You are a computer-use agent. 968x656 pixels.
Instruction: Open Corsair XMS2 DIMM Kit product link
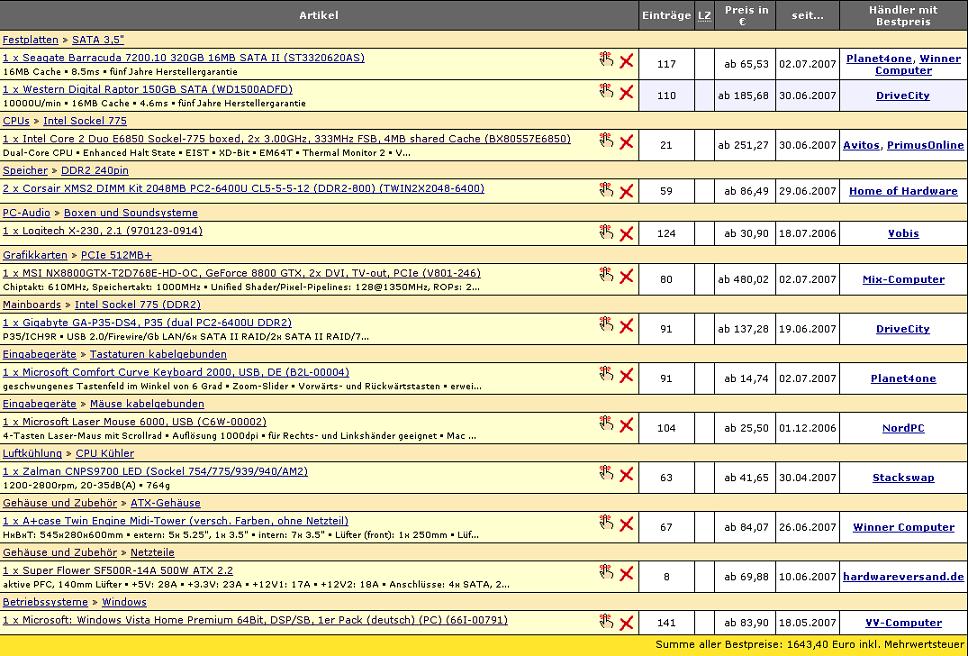point(243,188)
